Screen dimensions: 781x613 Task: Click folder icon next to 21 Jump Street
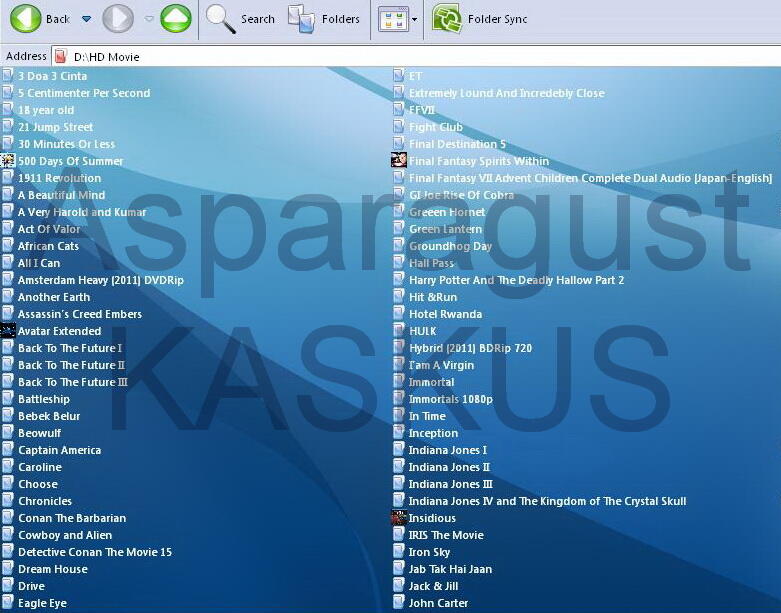tap(7, 126)
